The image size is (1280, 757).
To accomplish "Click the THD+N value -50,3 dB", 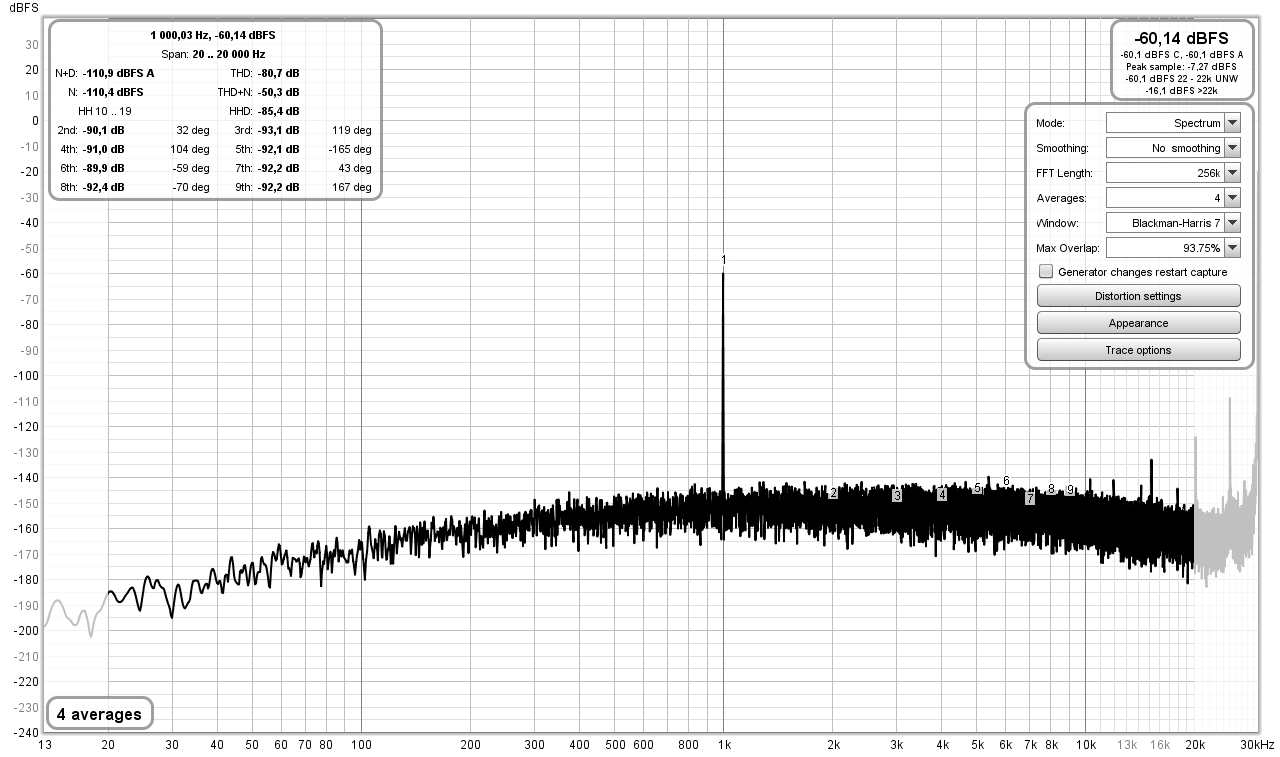I will [279, 92].
